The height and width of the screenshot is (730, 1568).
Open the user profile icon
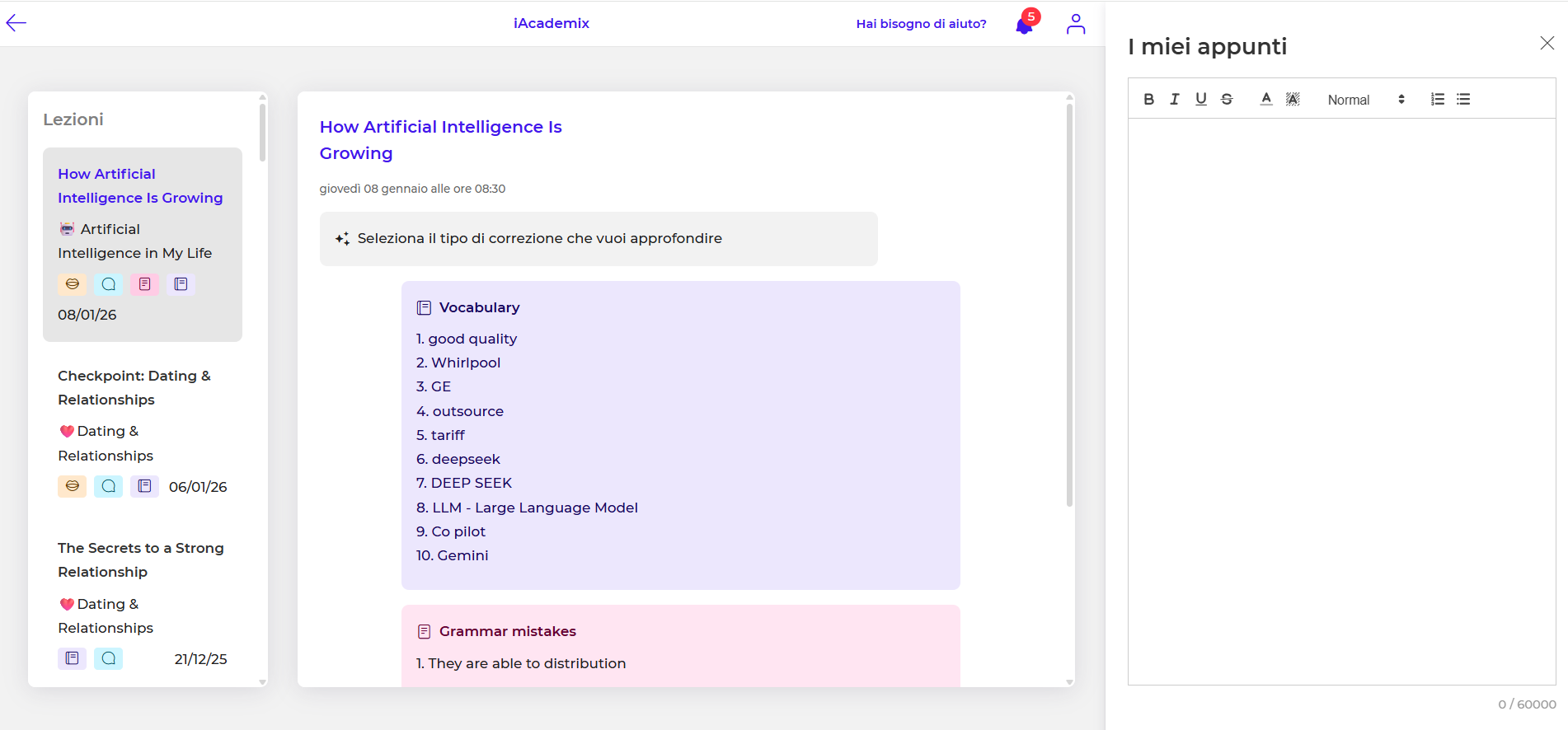click(x=1075, y=24)
